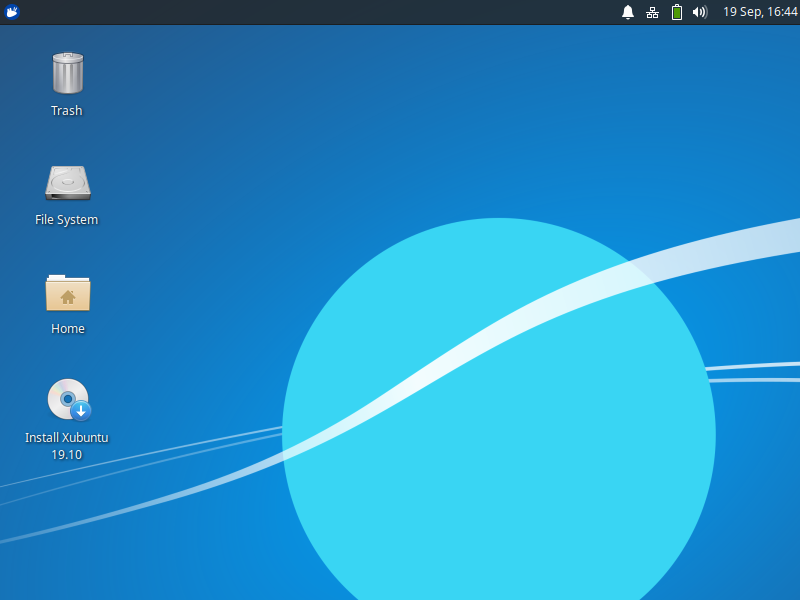Screen dimensions: 800x600
Task: Click the lid of the Trash can
Action: click(x=67, y=58)
